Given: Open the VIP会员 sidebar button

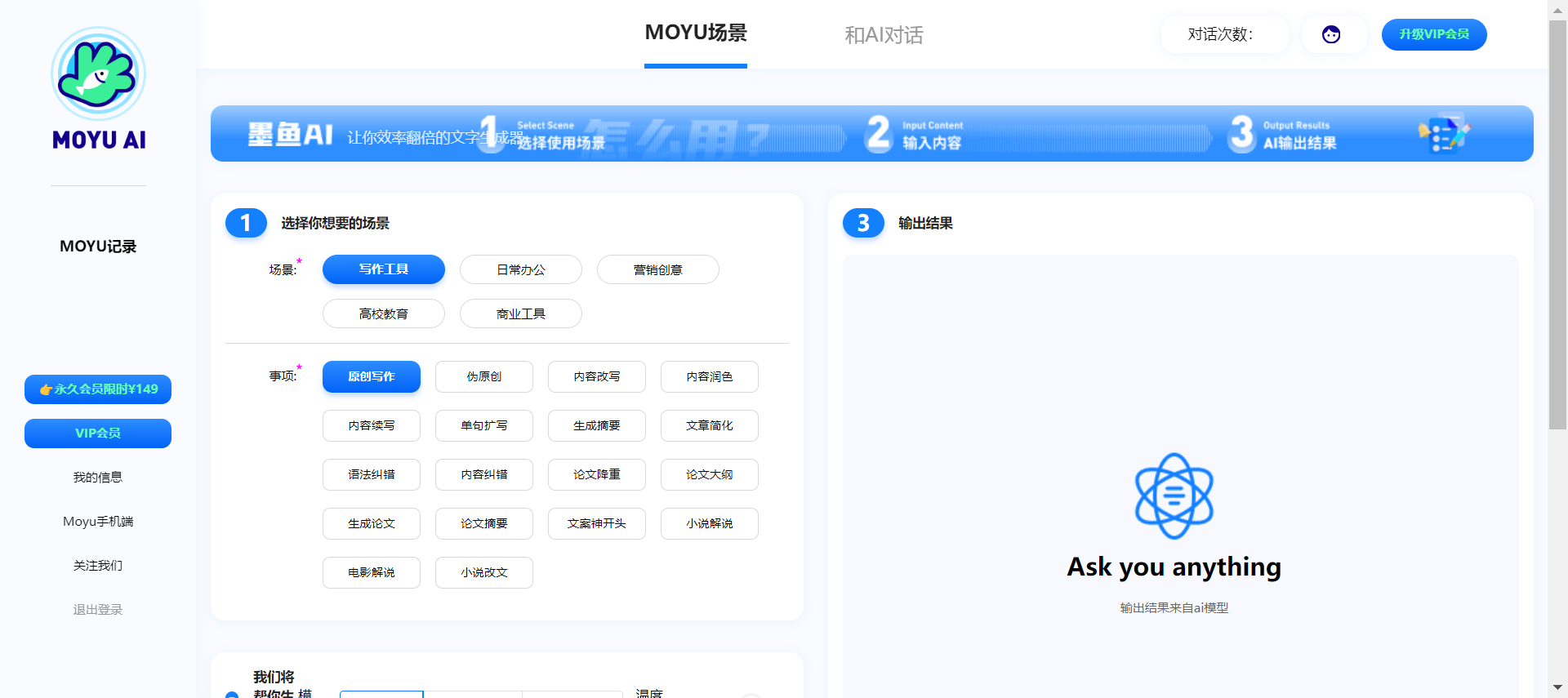Looking at the screenshot, I should (98, 433).
